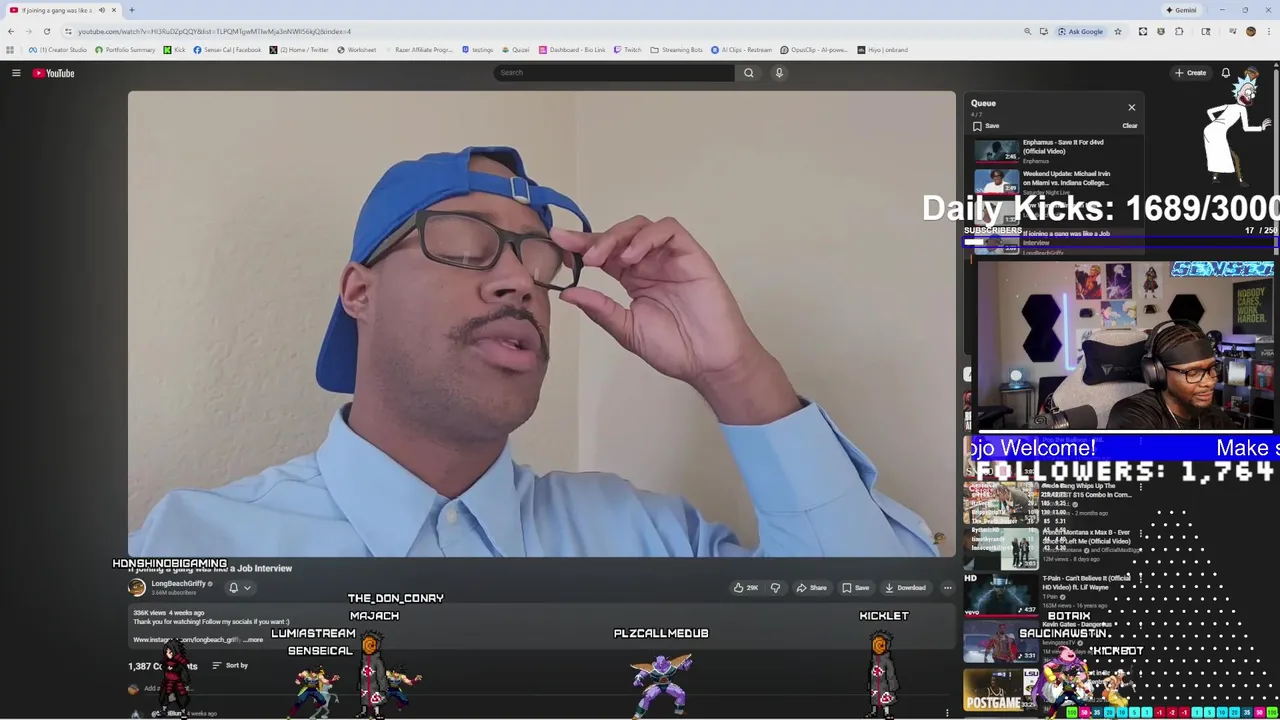Open a new browser tab
Viewport: 1280px width, 720px height.
(x=131, y=10)
